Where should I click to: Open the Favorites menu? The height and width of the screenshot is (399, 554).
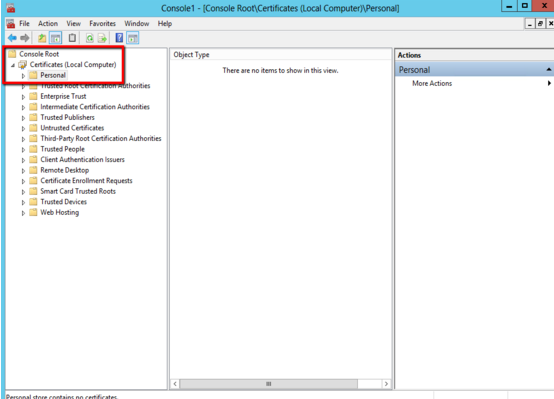coord(102,24)
